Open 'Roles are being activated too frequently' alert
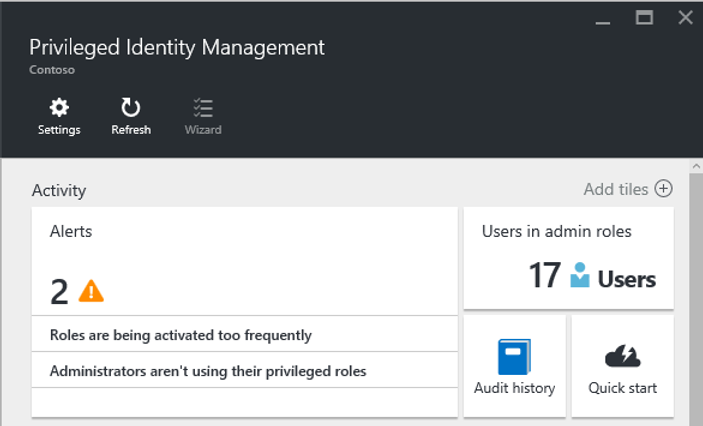The image size is (703, 426). click(245, 334)
